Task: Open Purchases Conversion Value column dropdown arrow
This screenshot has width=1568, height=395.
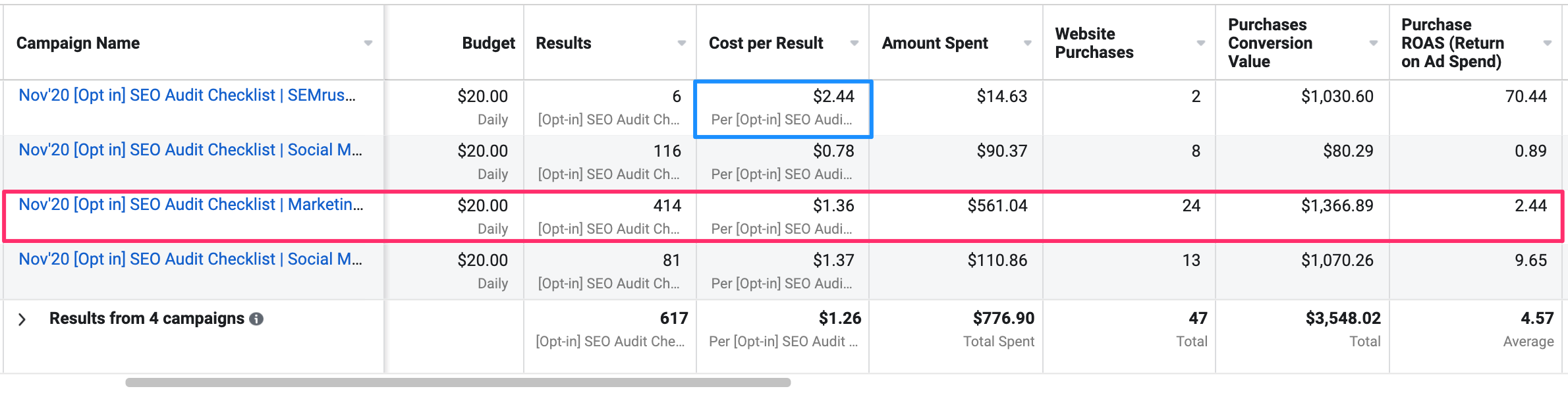Action: click(x=1374, y=43)
